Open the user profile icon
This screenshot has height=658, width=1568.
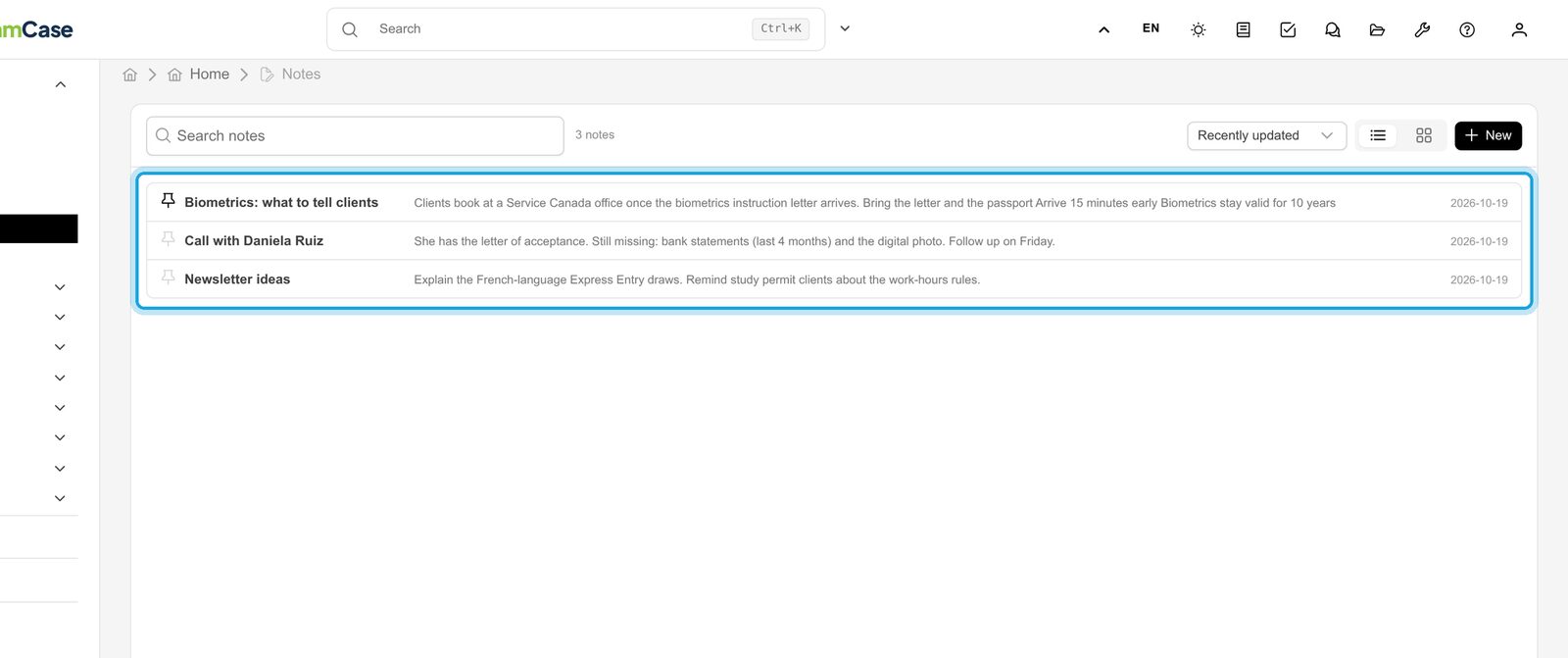(x=1519, y=29)
